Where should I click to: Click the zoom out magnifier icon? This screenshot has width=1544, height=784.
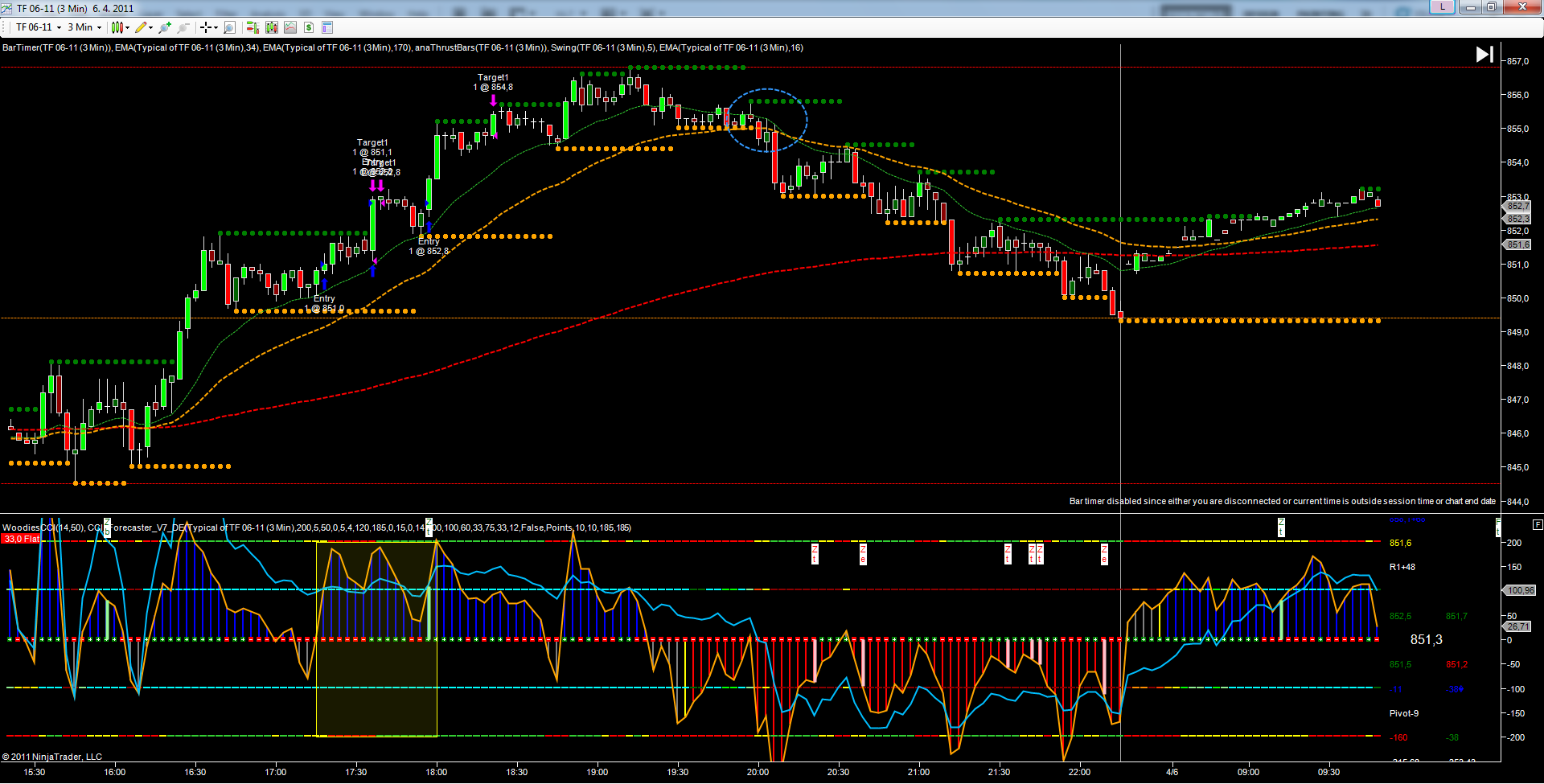183,27
